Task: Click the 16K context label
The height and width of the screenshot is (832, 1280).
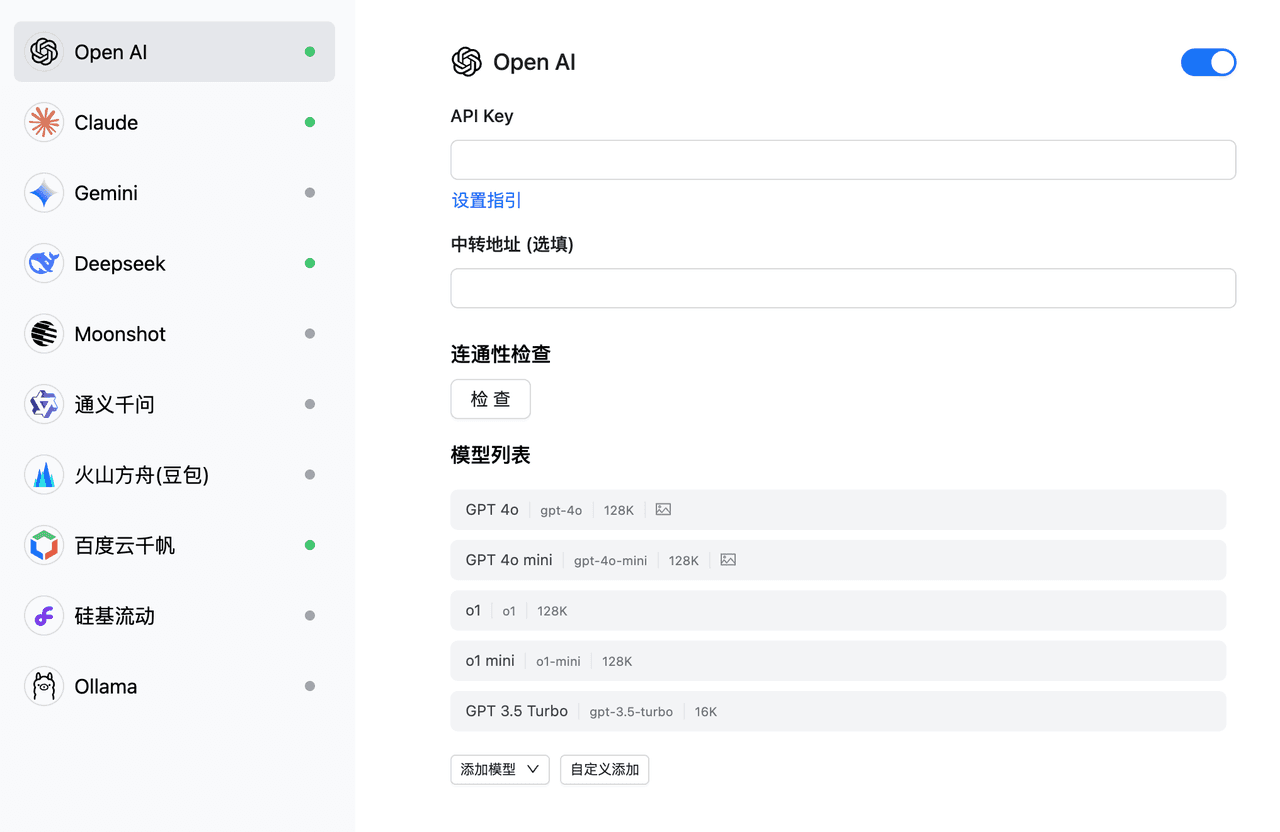Action: pos(706,712)
